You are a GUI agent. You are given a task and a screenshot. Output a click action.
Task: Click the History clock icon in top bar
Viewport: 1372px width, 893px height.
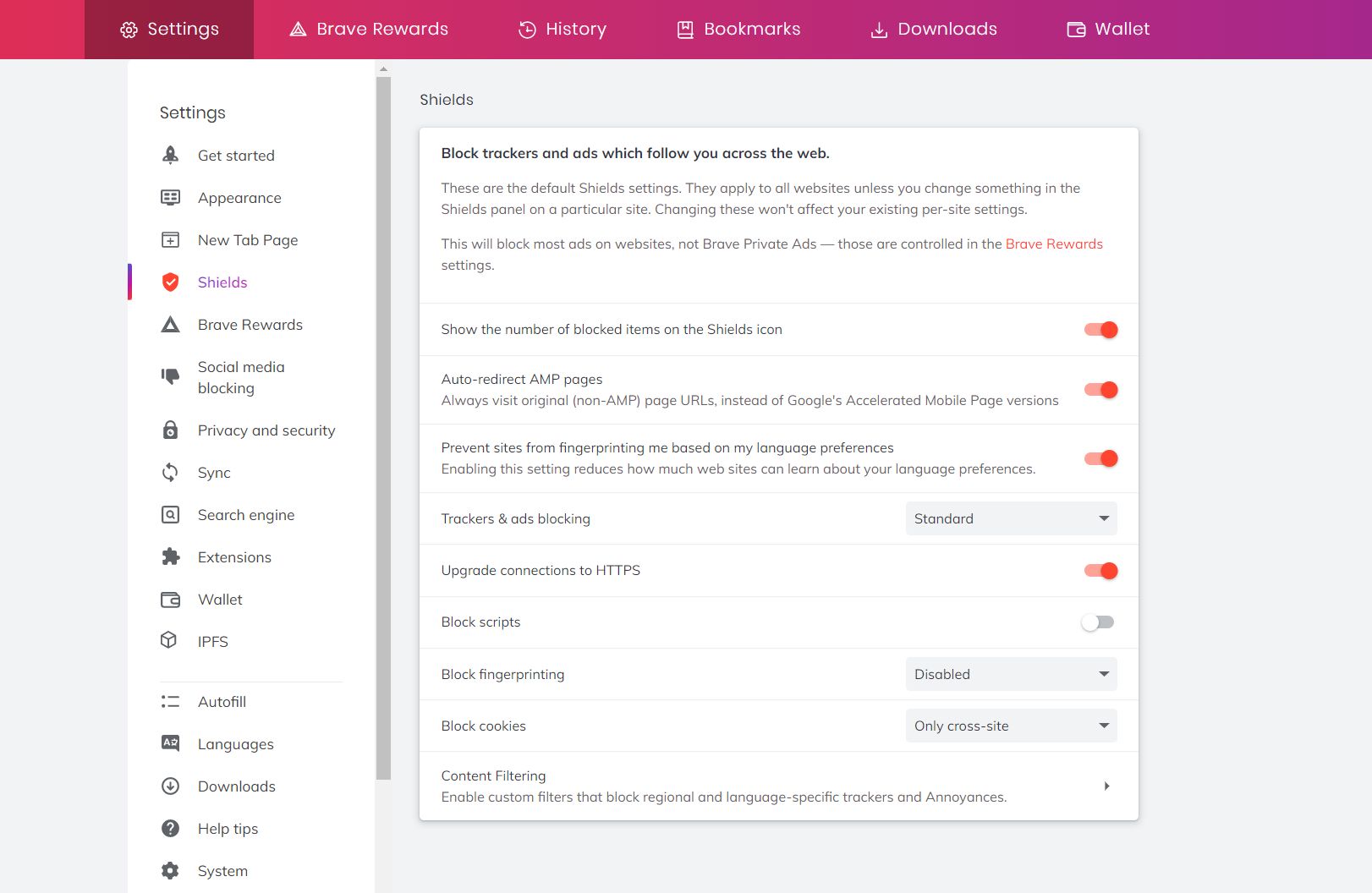pyautogui.click(x=527, y=30)
